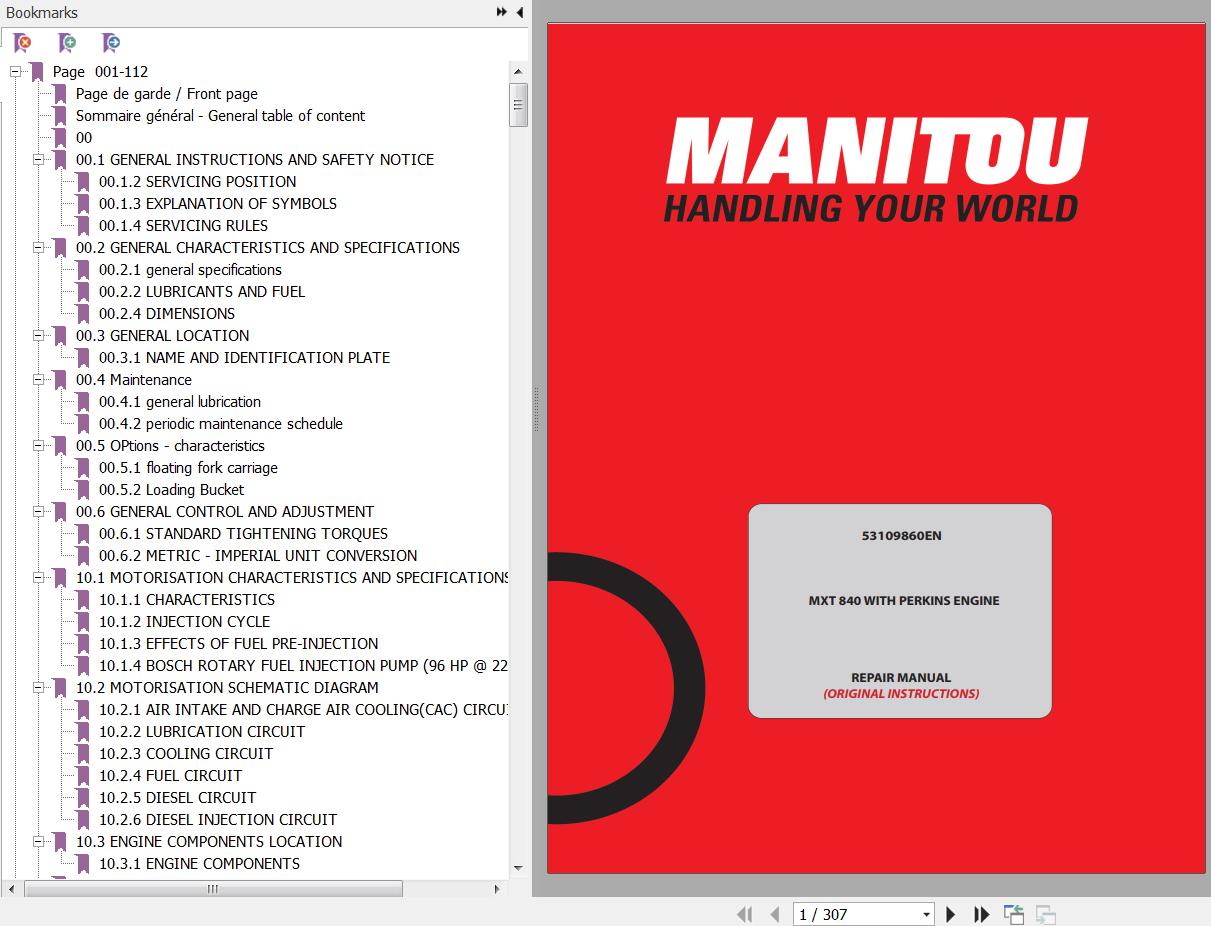The width and height of the screenshot is (1211, 926).
Task: Click the bookmarks horizontal scrollbar right arrow
Action: pos(498,889)
